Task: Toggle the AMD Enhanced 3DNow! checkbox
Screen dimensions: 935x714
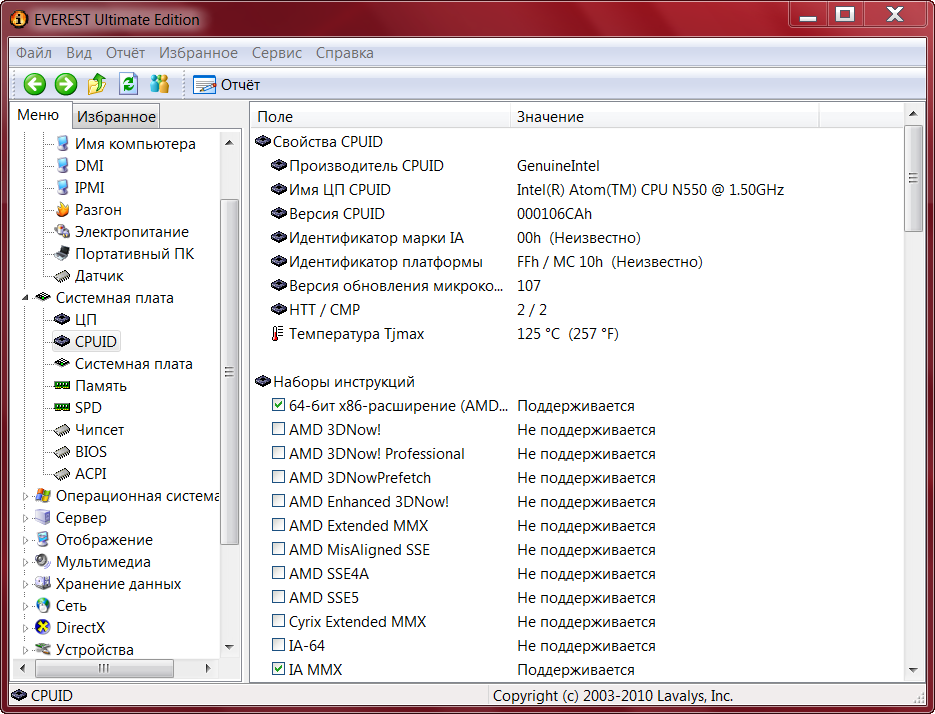Action: pos(278,500)
